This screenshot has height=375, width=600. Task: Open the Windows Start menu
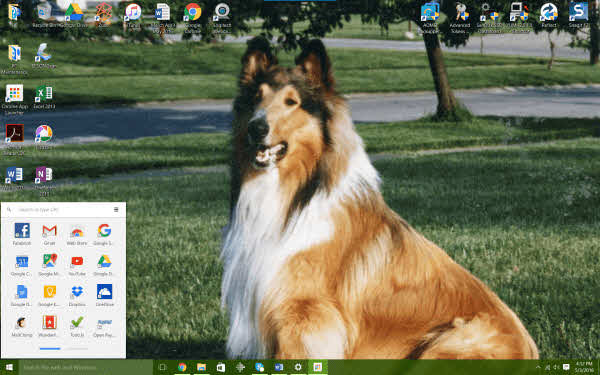10,367
